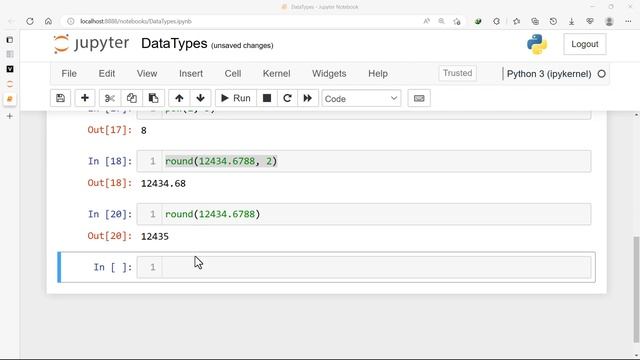Open browser profile avatar
640x360 pixels.
(x=609, y=21)
